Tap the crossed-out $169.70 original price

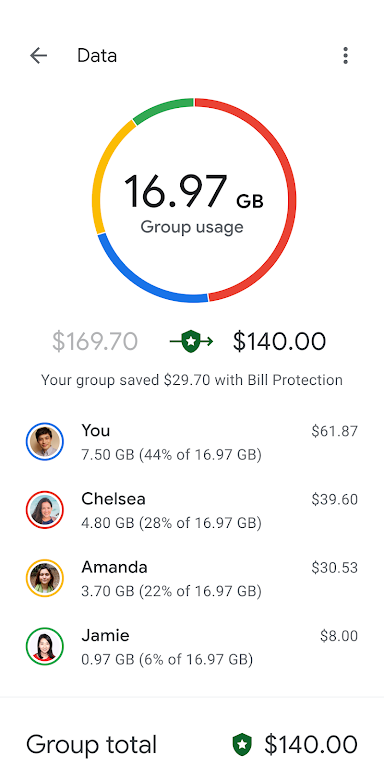click(95, 341)
